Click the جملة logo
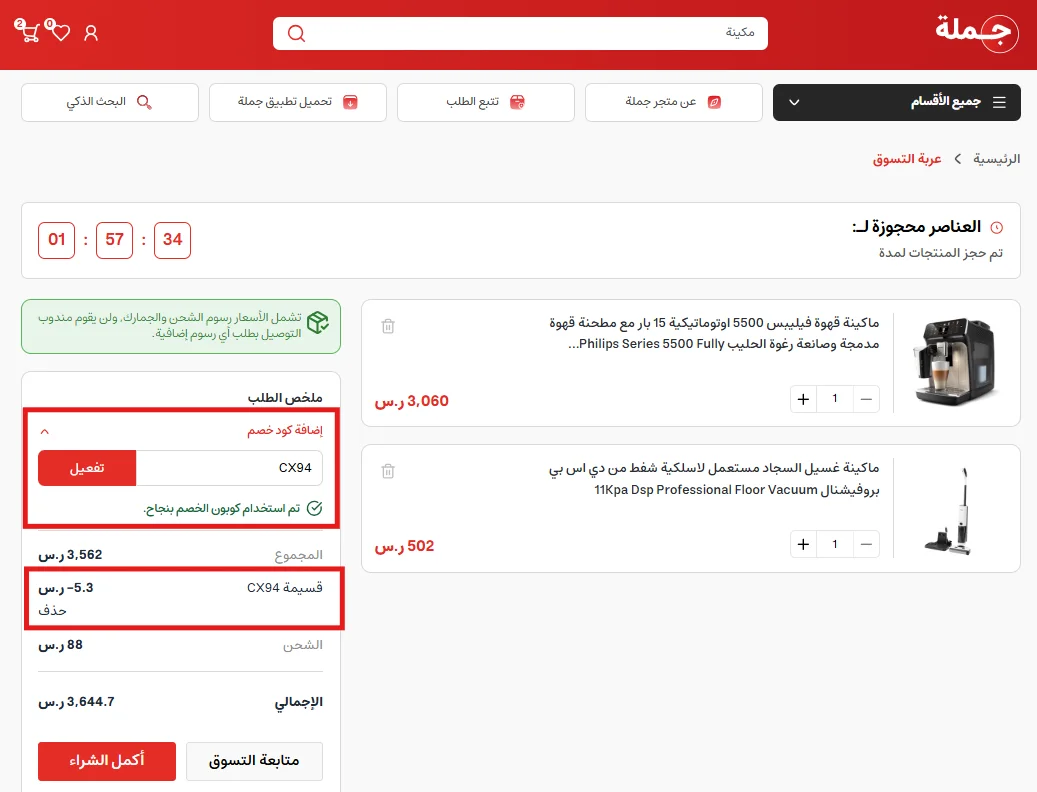1037x792 pixels. coord(977,32)
